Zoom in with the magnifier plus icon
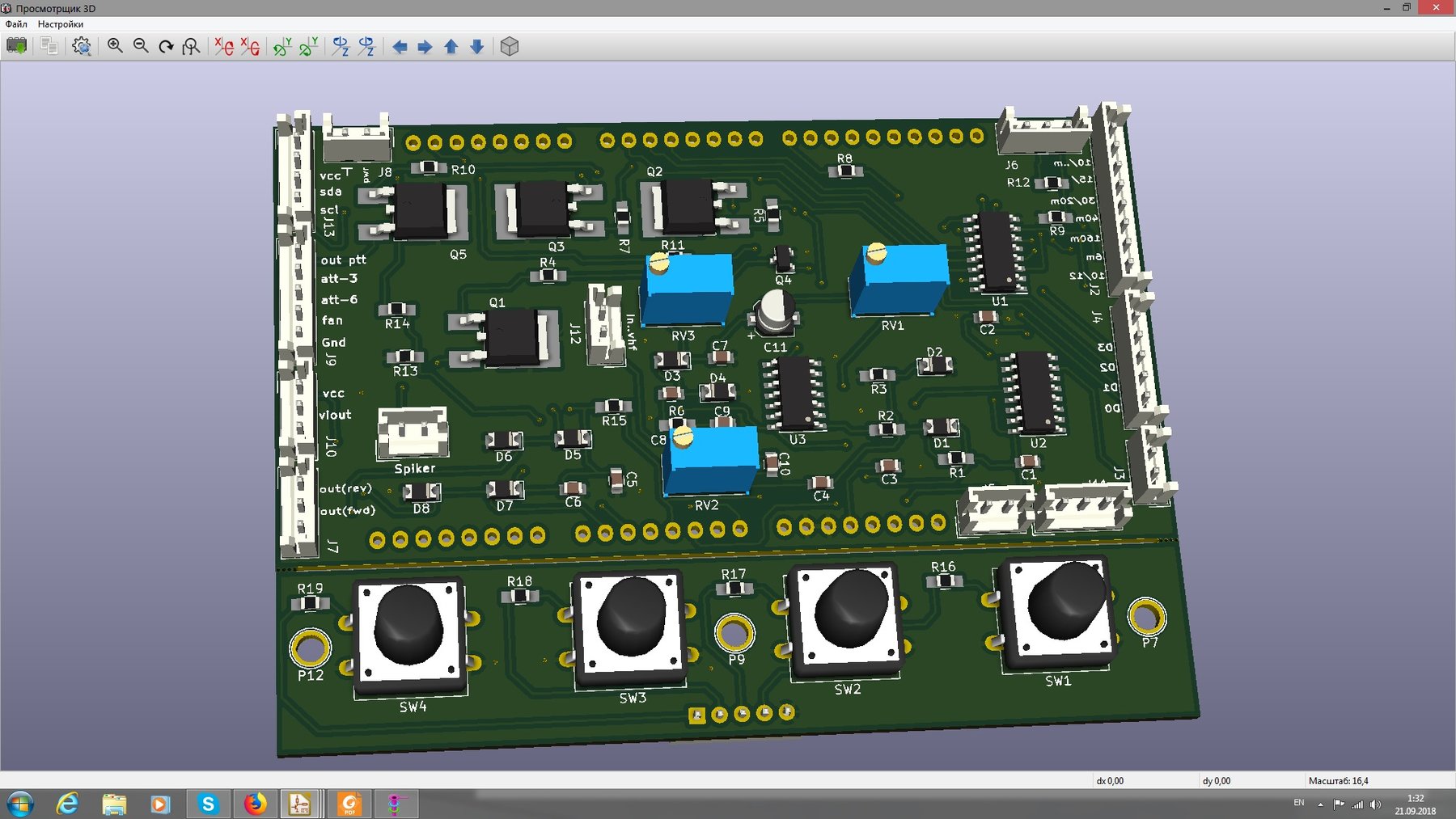 [115, 46]
